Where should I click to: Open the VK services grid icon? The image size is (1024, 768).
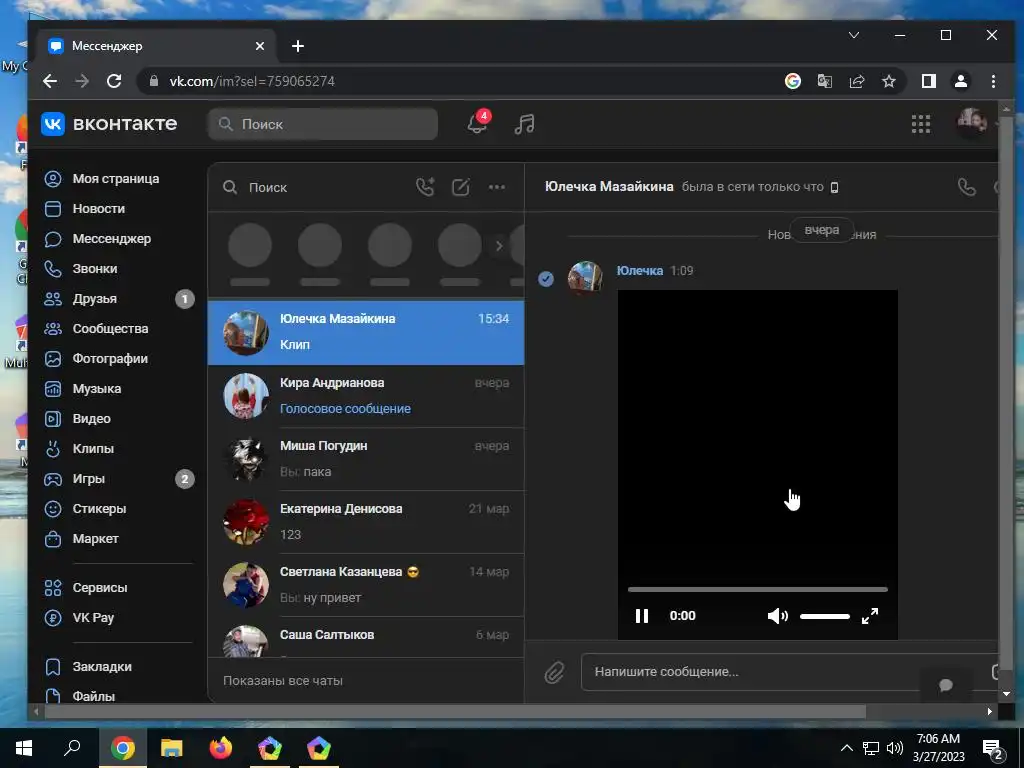[921, 124]
